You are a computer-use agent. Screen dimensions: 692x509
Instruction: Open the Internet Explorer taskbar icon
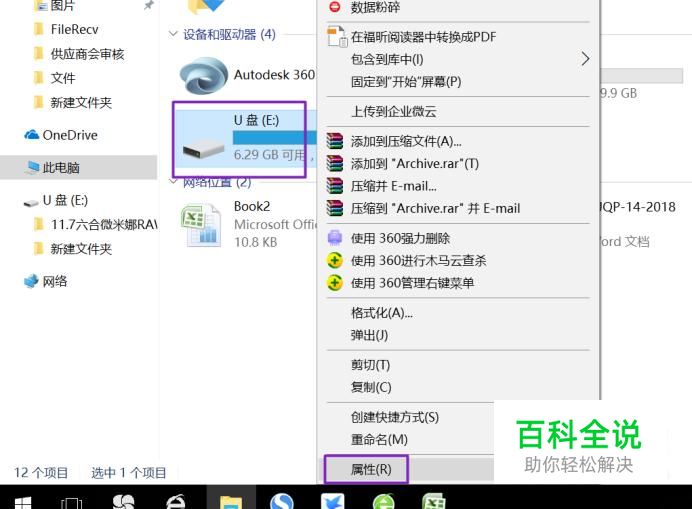175,502
